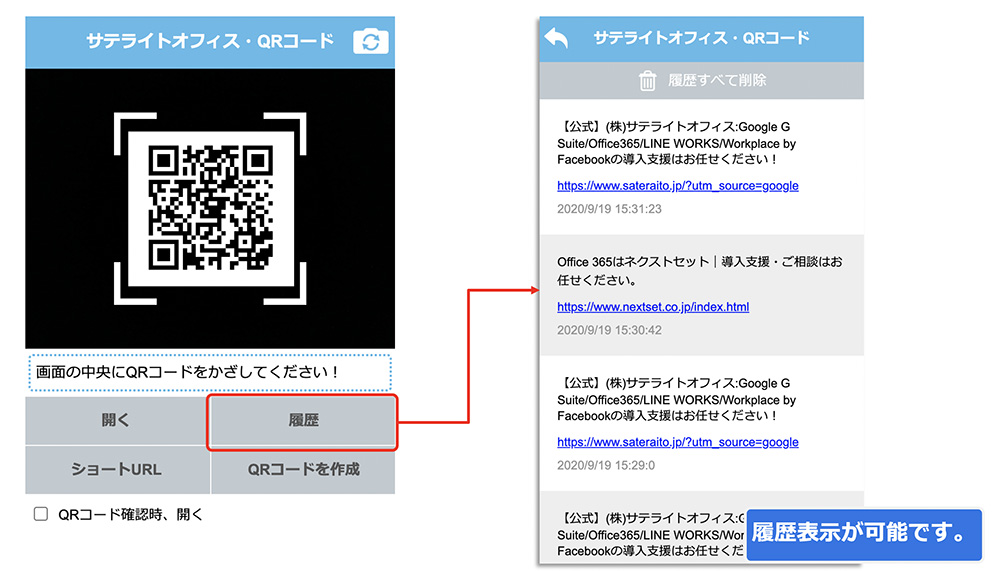Click 履歴すべて削除 label
1000x571 pixels.
click(717, 80)
